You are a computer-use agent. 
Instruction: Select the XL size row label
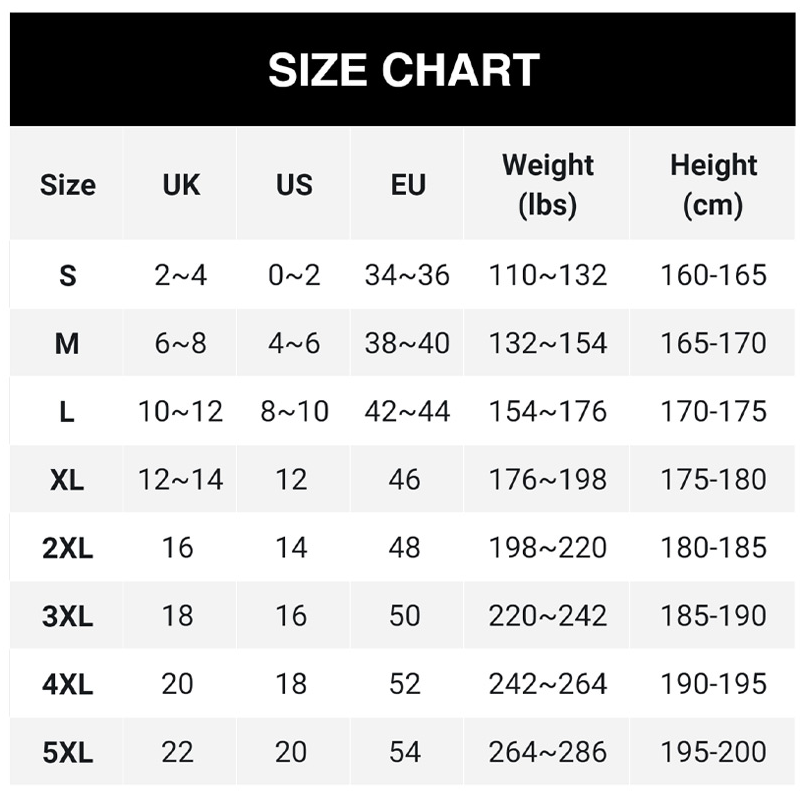click(x=67, y=480)
